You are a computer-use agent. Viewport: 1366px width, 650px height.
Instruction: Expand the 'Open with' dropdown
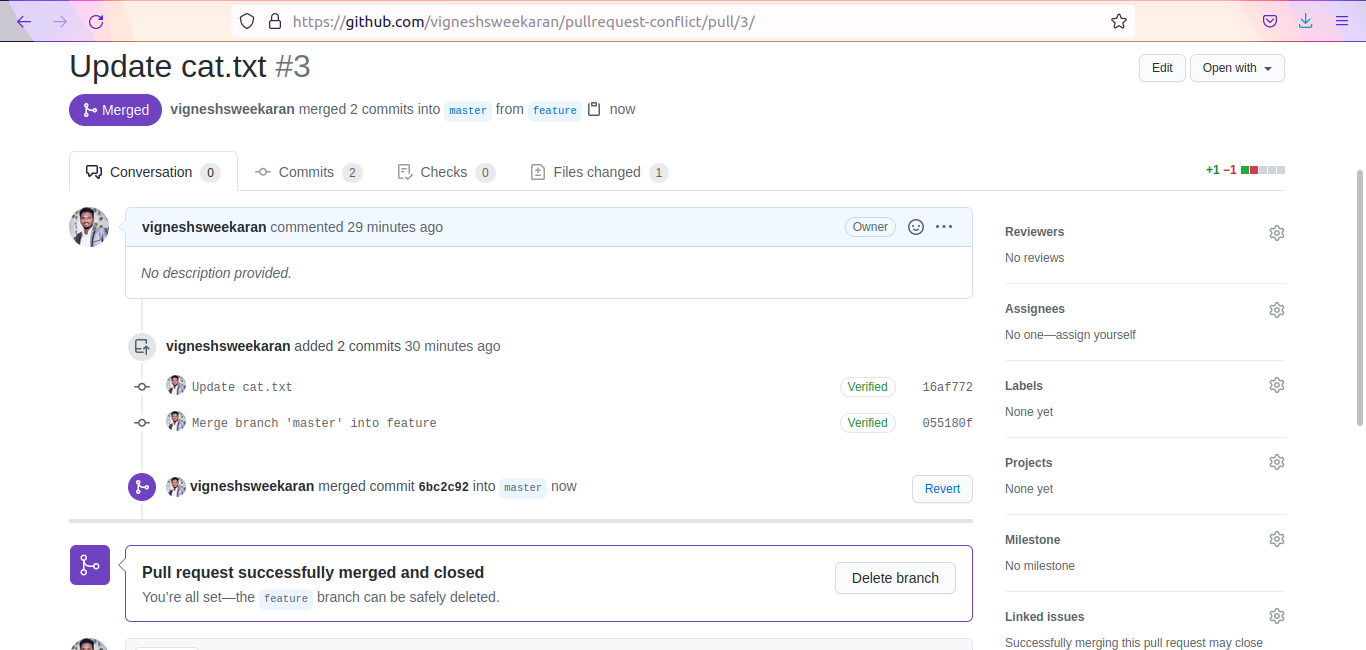pos(1236,68)
